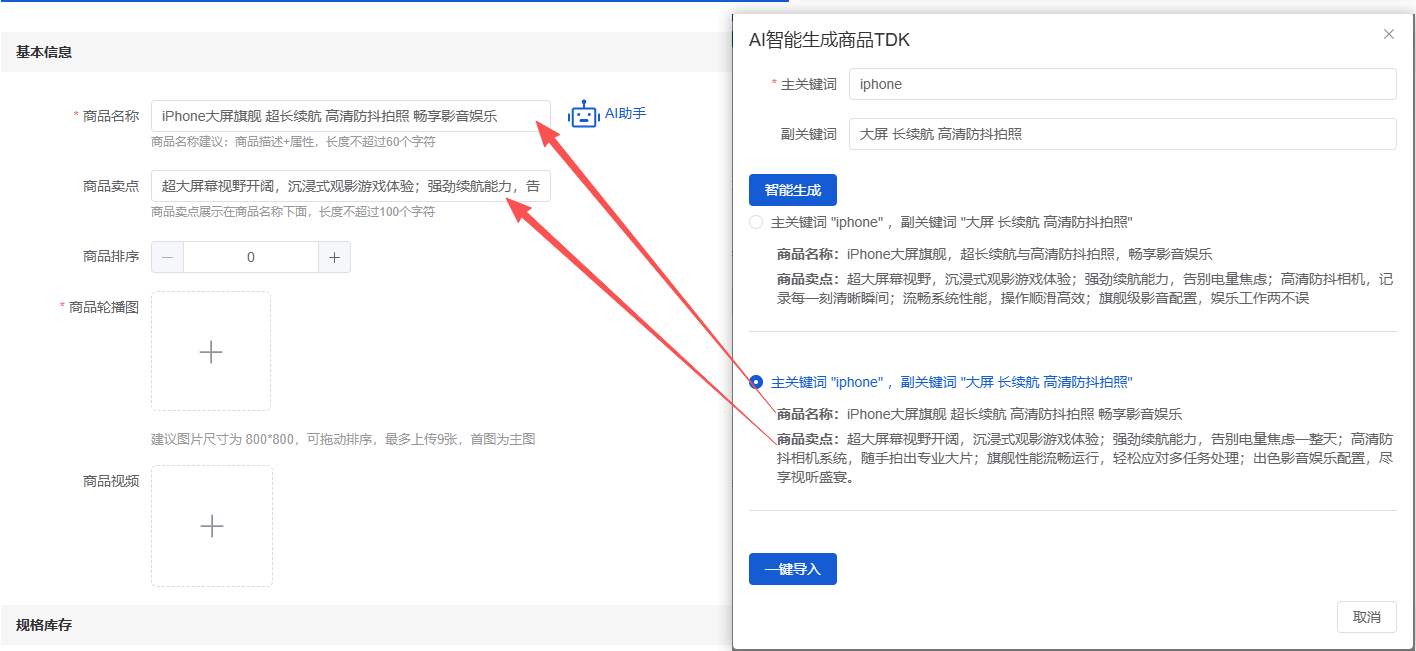This screenshot has height=651, width=1416.
Task: Click the hint 商品卖点展示在商品名称下面
Action: click(293, 212)
